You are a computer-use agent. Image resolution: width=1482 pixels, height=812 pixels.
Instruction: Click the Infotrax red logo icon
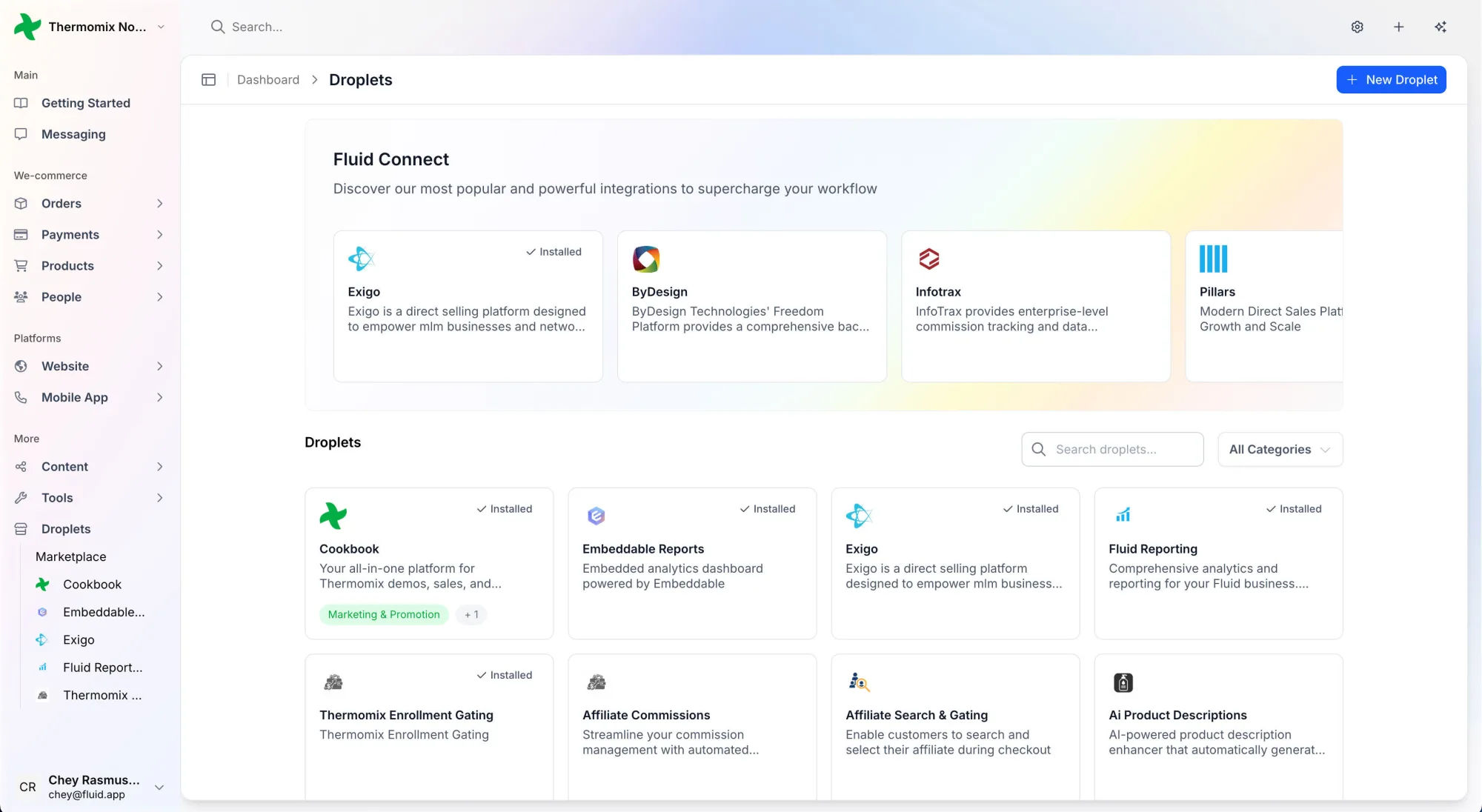point(929,259)
